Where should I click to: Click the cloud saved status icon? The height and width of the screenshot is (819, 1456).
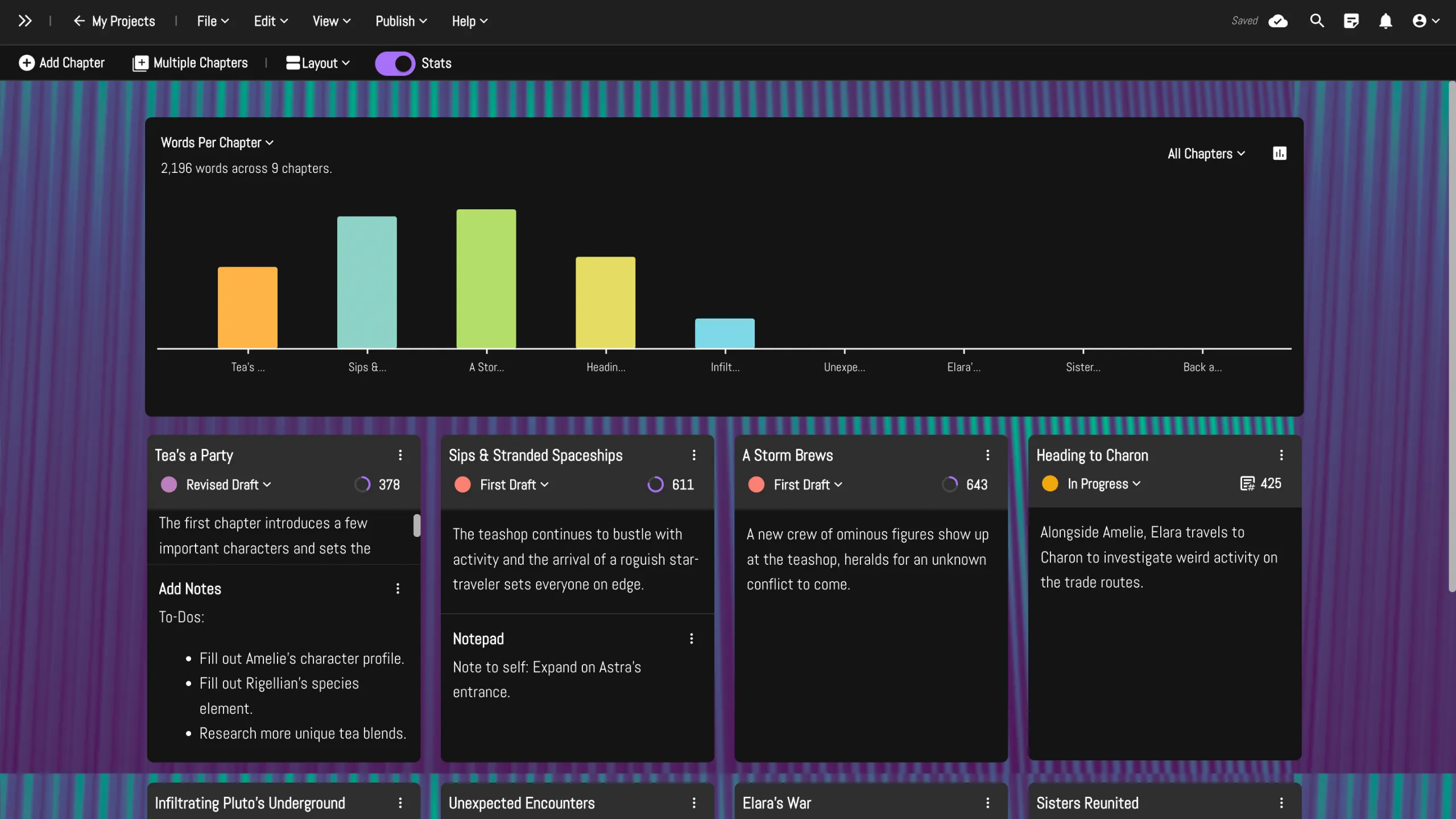point(1277,21)
